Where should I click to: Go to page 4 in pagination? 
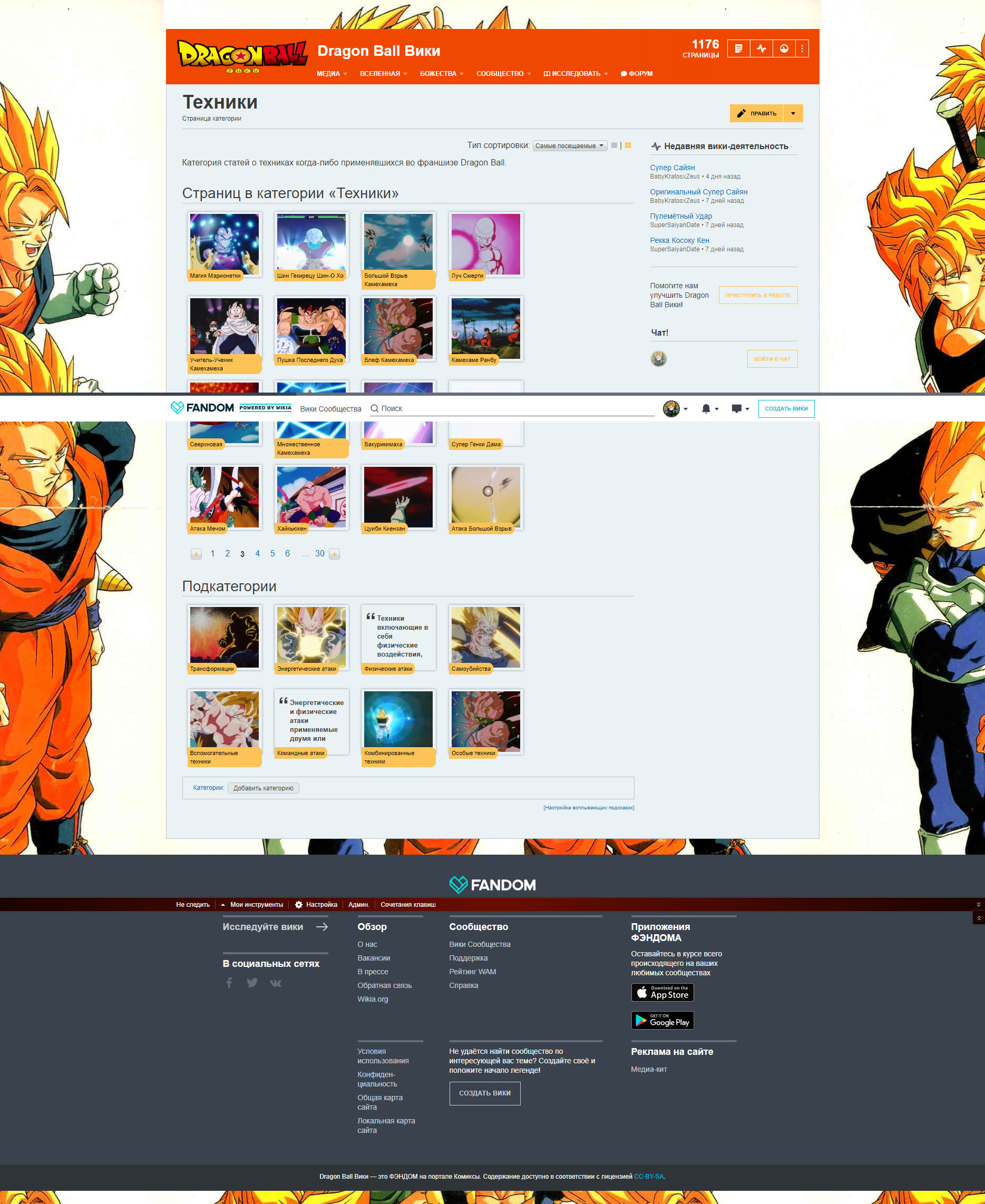click(258, 553)
